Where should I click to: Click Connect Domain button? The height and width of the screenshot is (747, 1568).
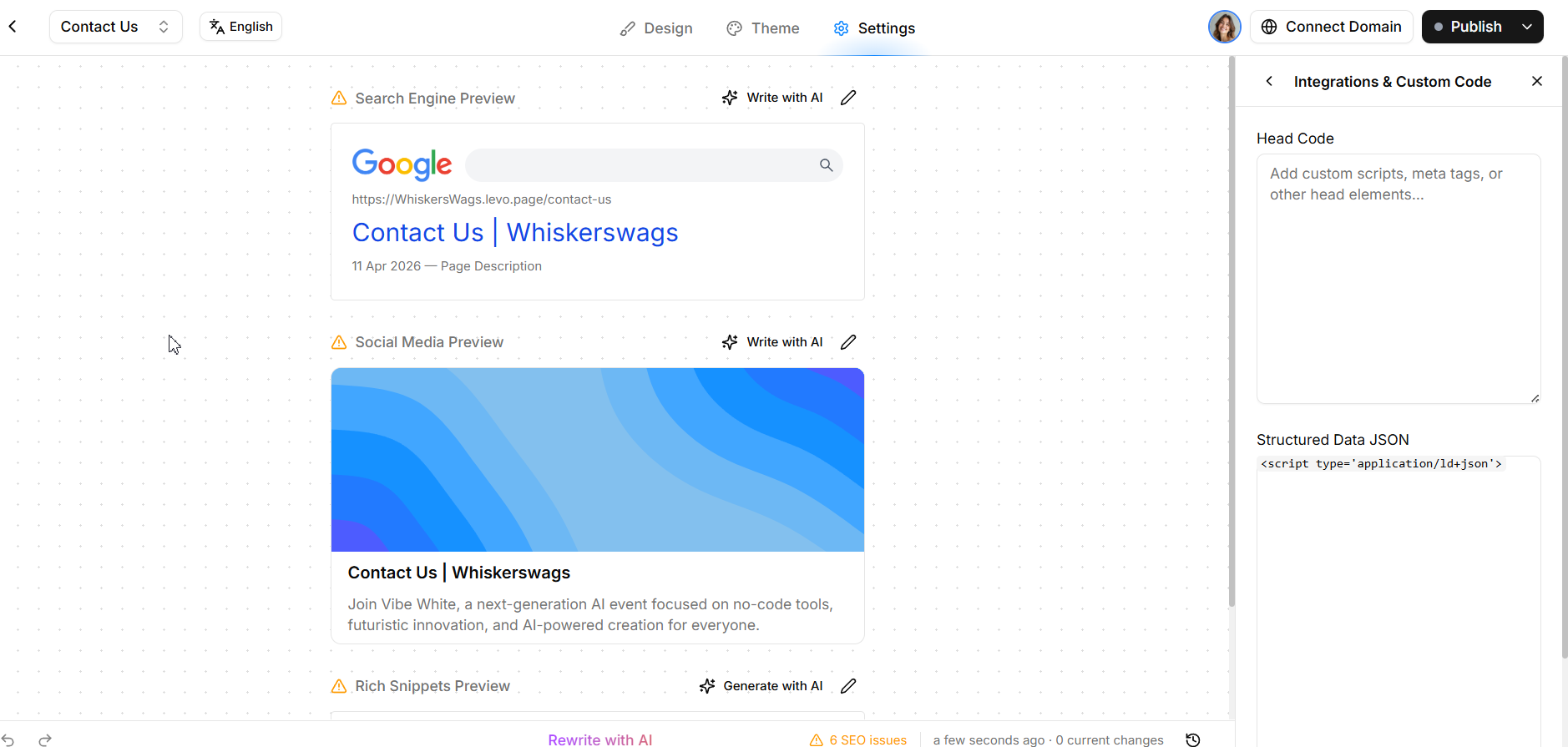1331,27
